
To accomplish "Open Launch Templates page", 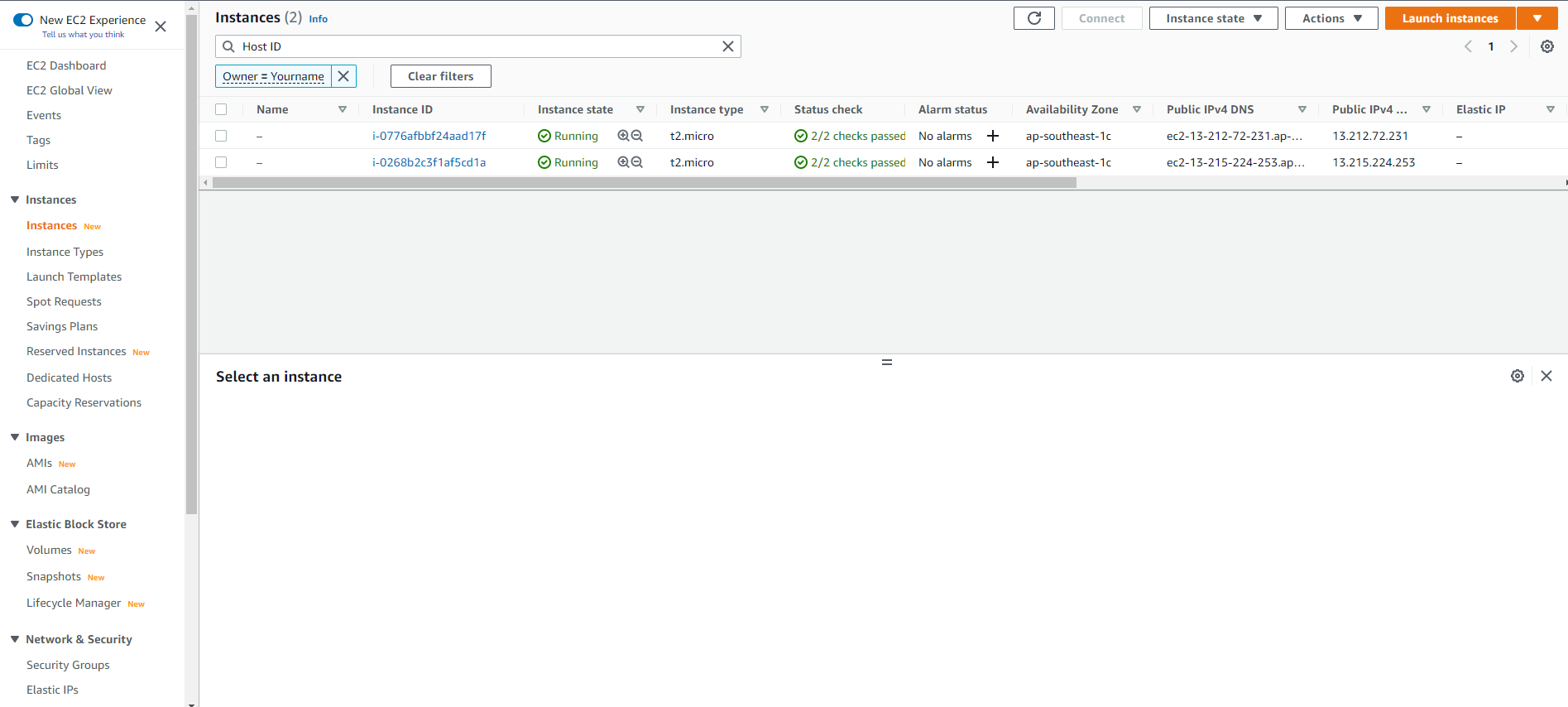I will (x=74, y=277).
